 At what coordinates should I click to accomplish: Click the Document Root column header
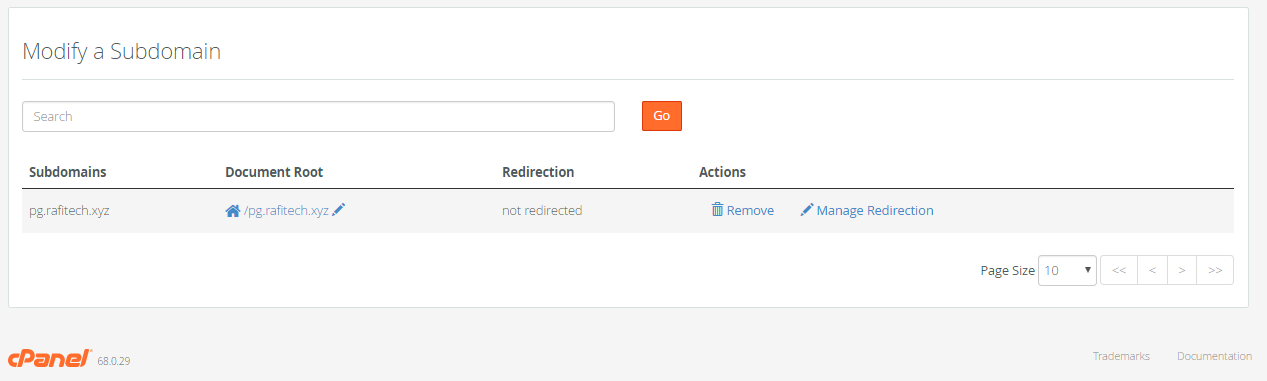pyautogui.click(x=274, y=172)
